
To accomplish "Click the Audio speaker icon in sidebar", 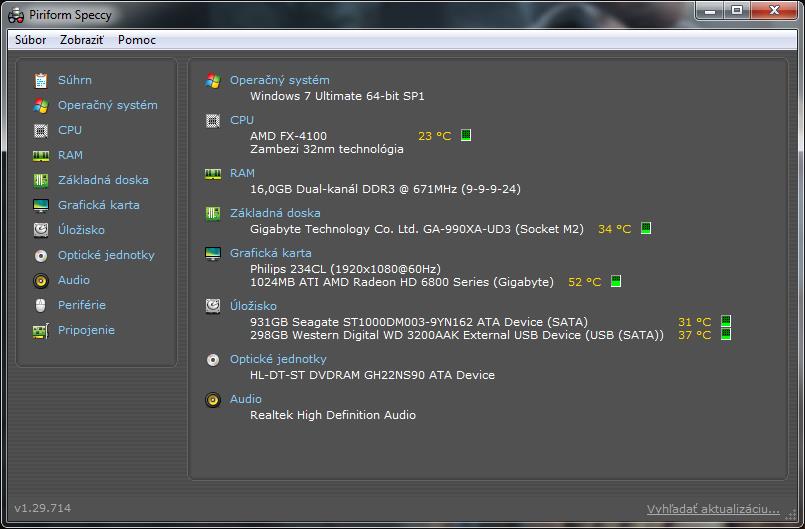I will tap(41, 280).
